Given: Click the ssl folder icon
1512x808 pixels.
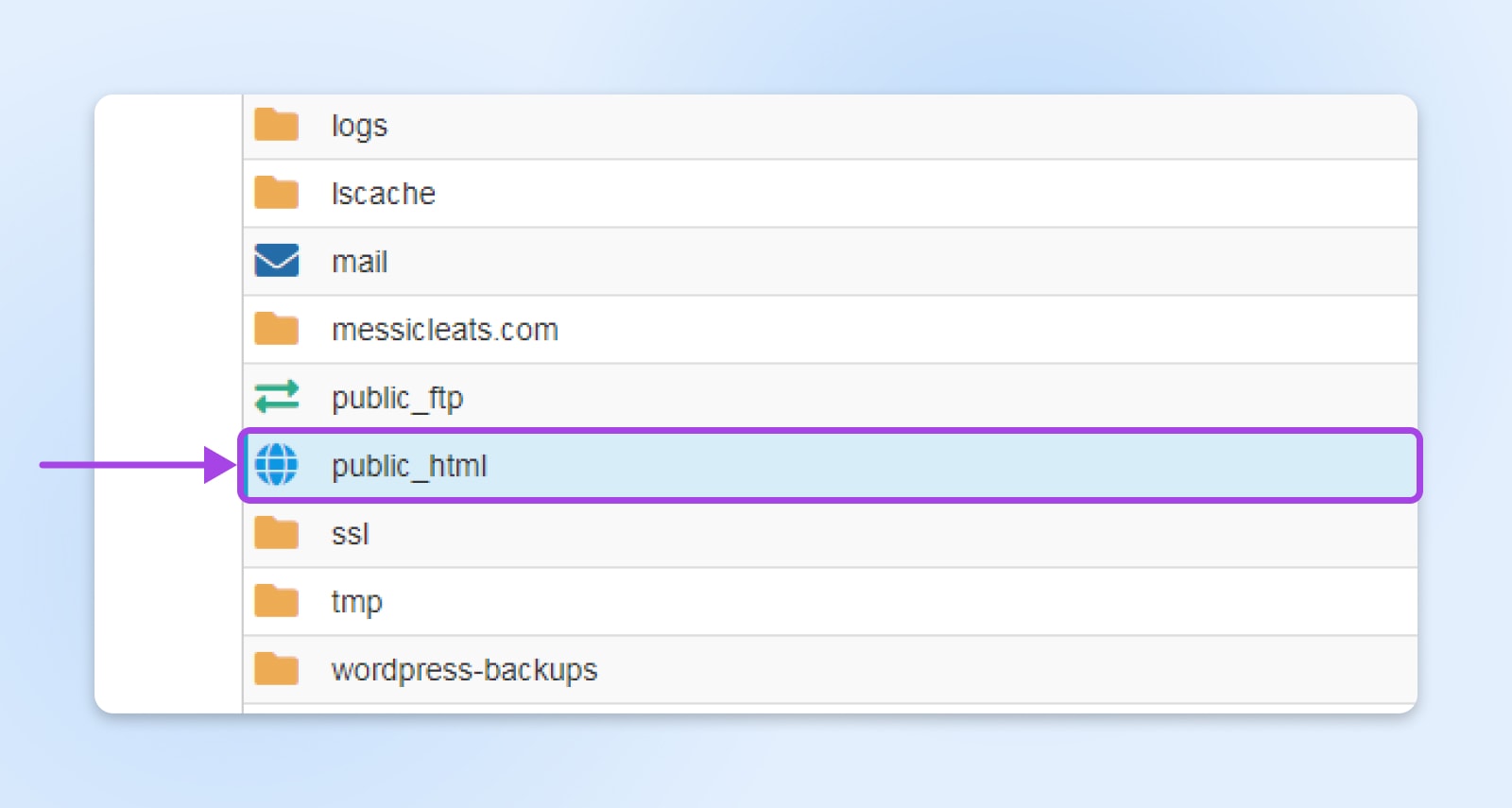Looking at the screenshot, I should [274, 532].
